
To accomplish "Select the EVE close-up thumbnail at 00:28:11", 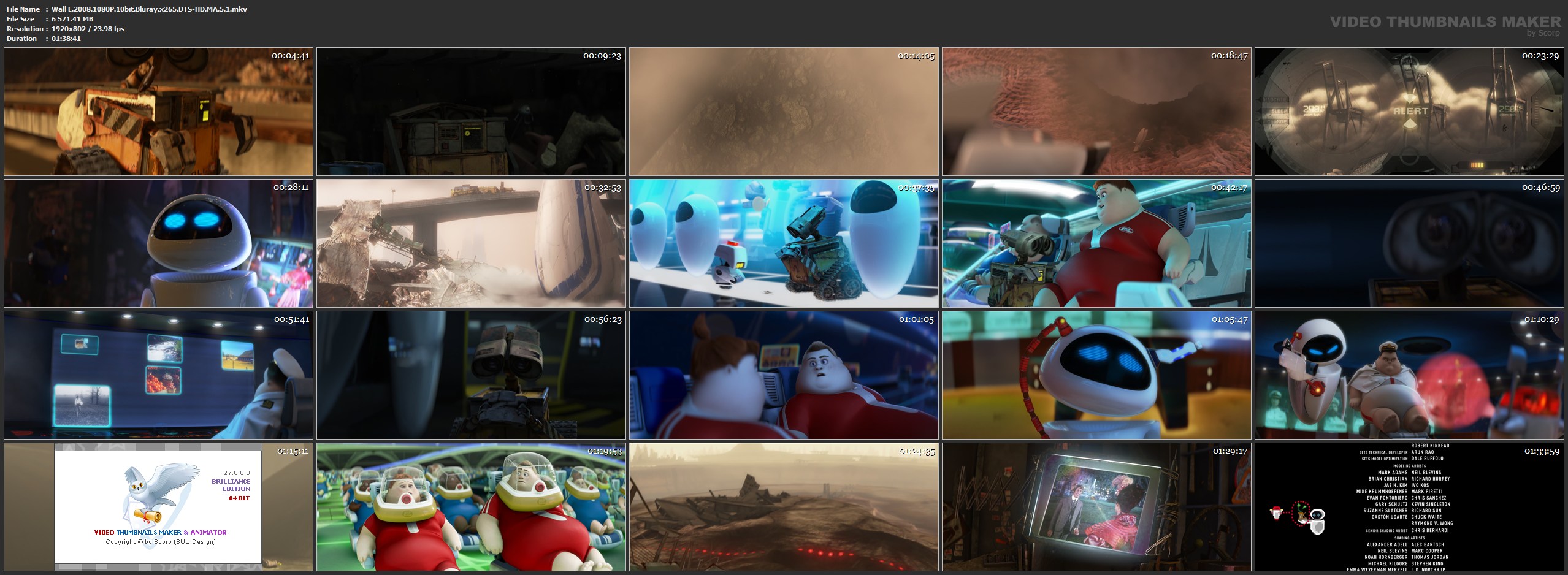I will [158, 243].
